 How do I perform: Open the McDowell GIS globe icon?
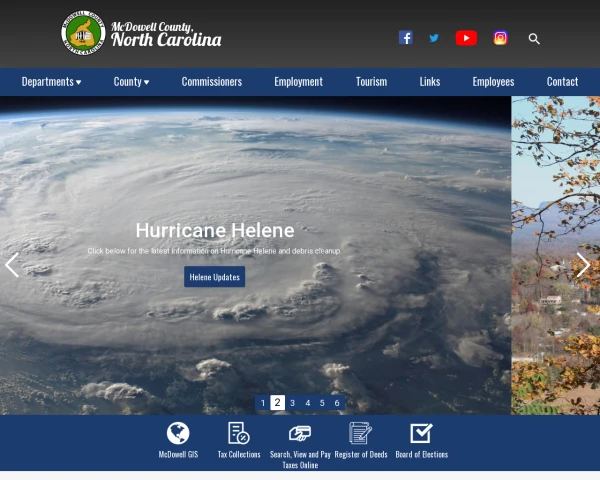178,433
